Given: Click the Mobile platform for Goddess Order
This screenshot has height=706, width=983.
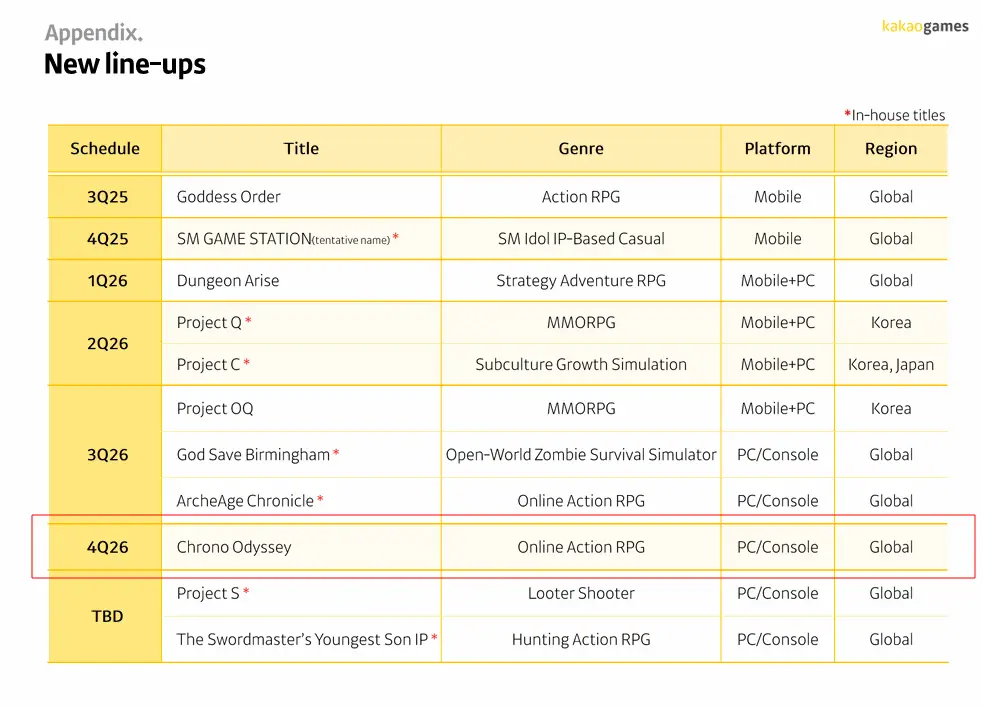Looking at the screenshot, I should (x=777, y=197).
